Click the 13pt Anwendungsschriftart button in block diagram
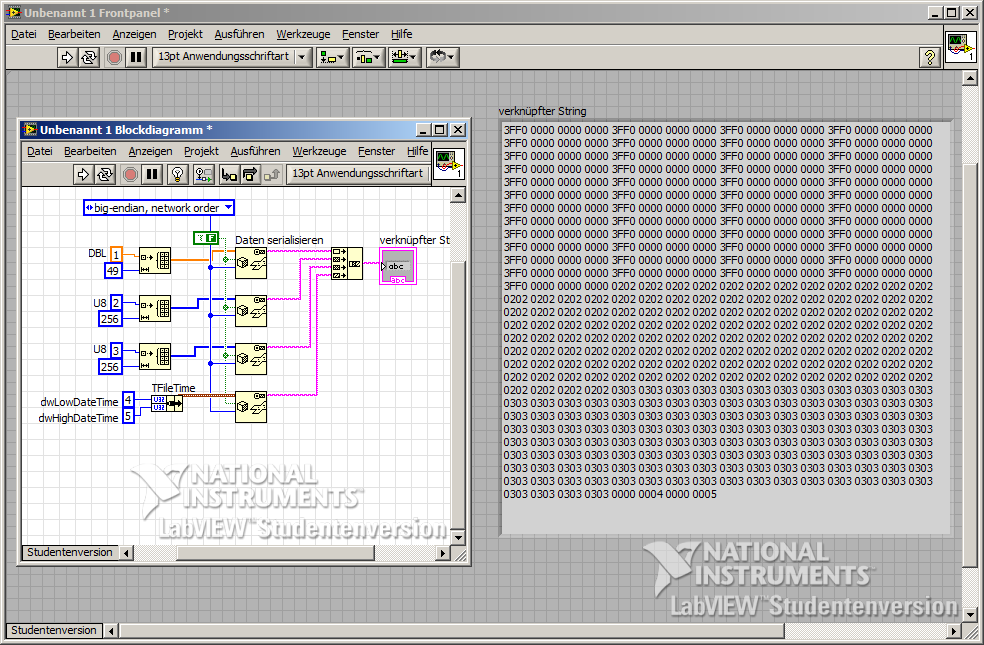Image resolution: width=984 pixels, height=645 pixels. pyautogui.click(x=358, y=174)
